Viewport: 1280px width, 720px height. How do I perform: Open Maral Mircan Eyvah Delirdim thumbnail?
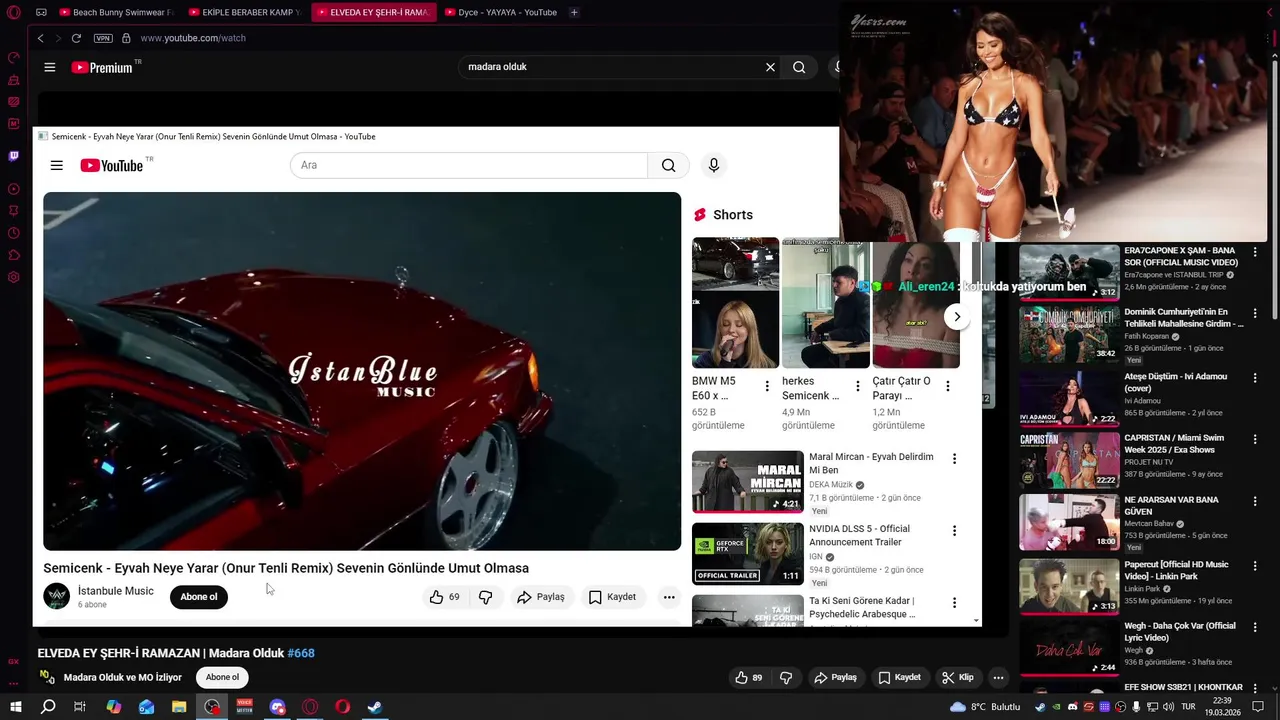pos(748,482)
